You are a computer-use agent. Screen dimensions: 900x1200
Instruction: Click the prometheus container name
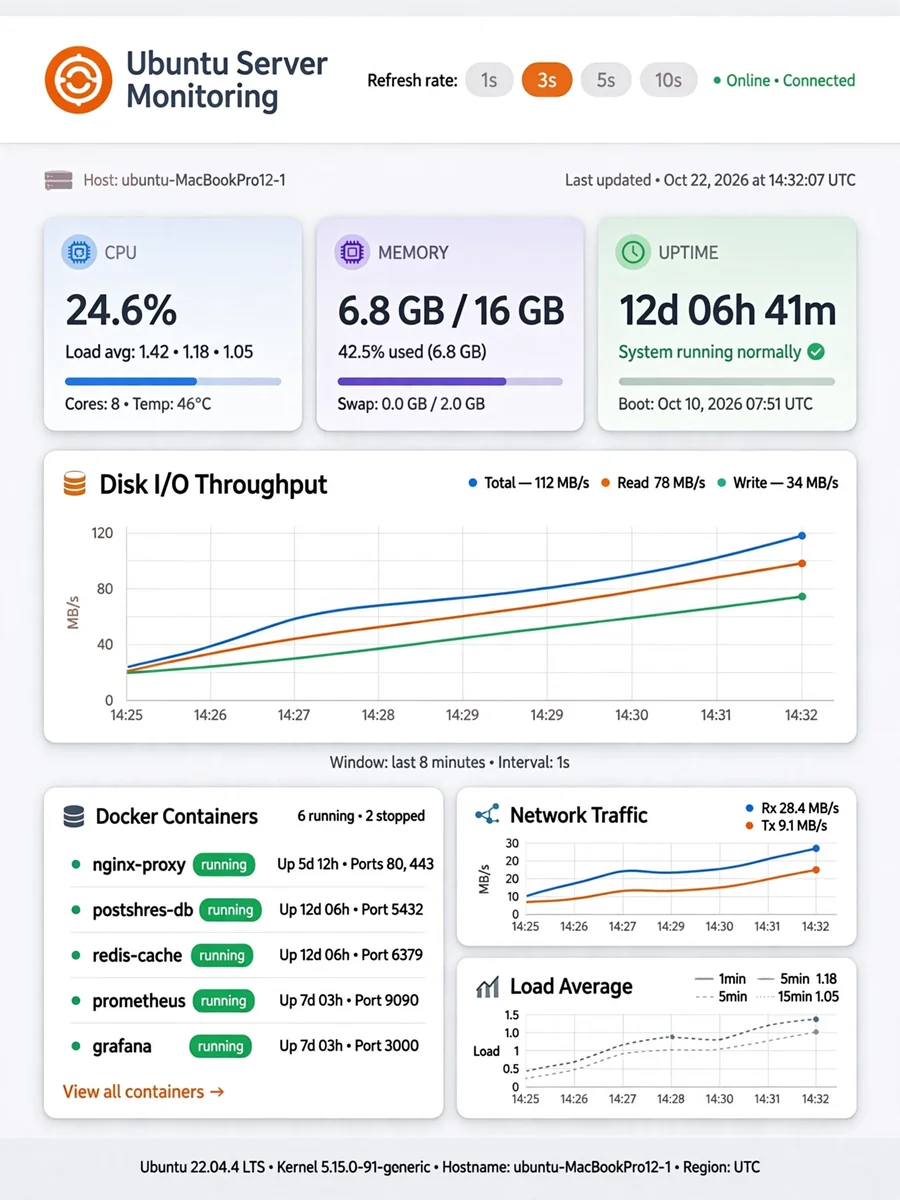point(139,1001)
